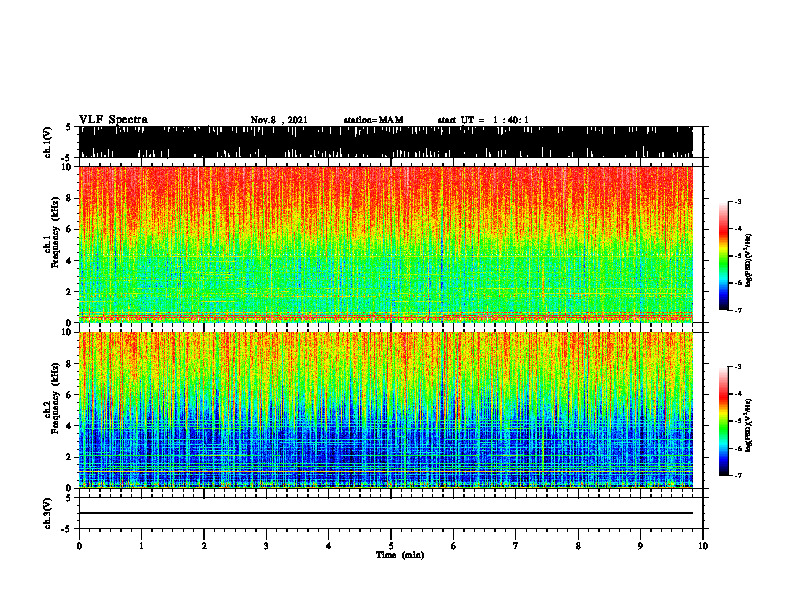Click the ch.2 spectrogram color bar

click(x=723, y=421)
